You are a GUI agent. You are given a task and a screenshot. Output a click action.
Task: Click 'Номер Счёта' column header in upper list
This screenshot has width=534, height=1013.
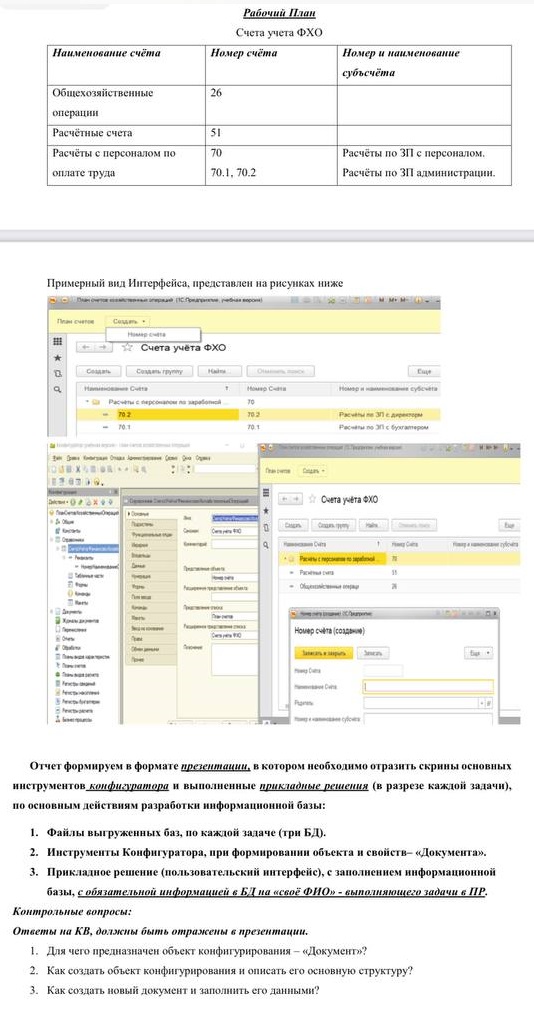tap(284, 389)
